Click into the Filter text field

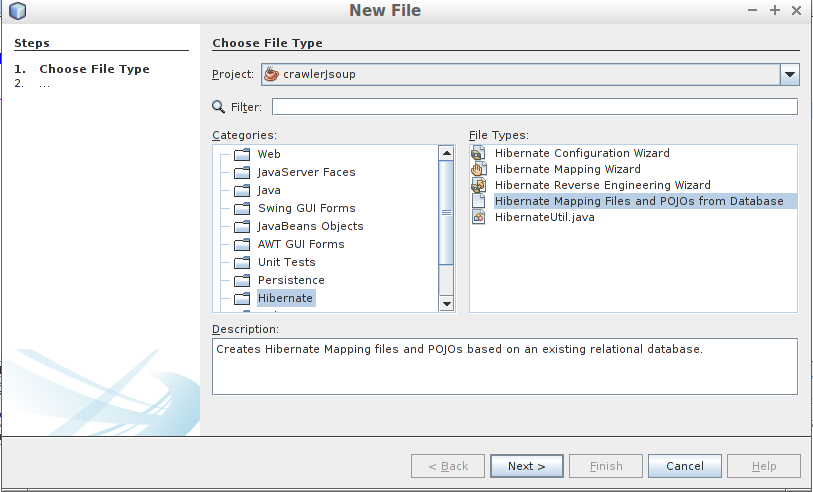coord(535,107)
